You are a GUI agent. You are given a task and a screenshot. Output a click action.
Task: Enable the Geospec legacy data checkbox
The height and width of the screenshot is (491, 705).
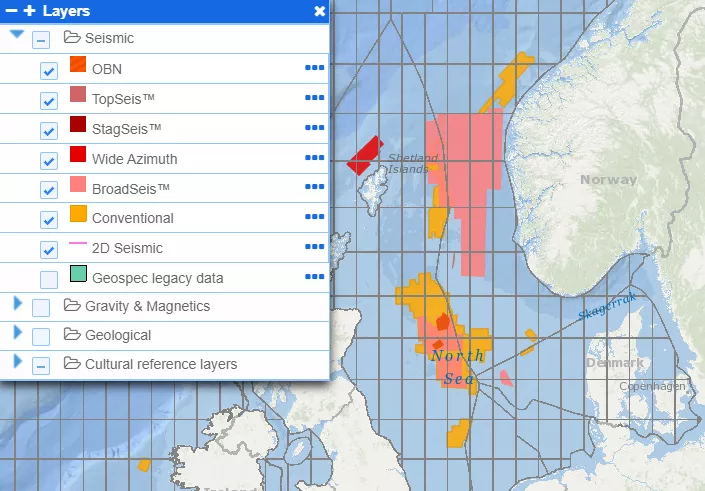tap(48, 279)
